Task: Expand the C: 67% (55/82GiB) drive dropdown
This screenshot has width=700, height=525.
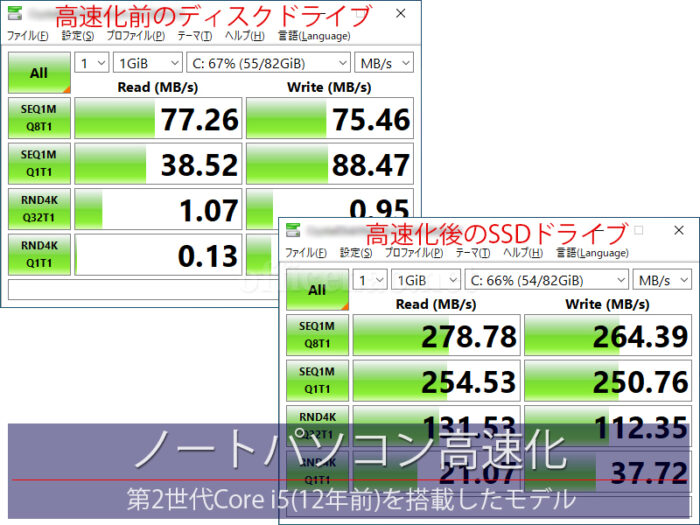Action: pyautogui.click(x=268, y=63)
